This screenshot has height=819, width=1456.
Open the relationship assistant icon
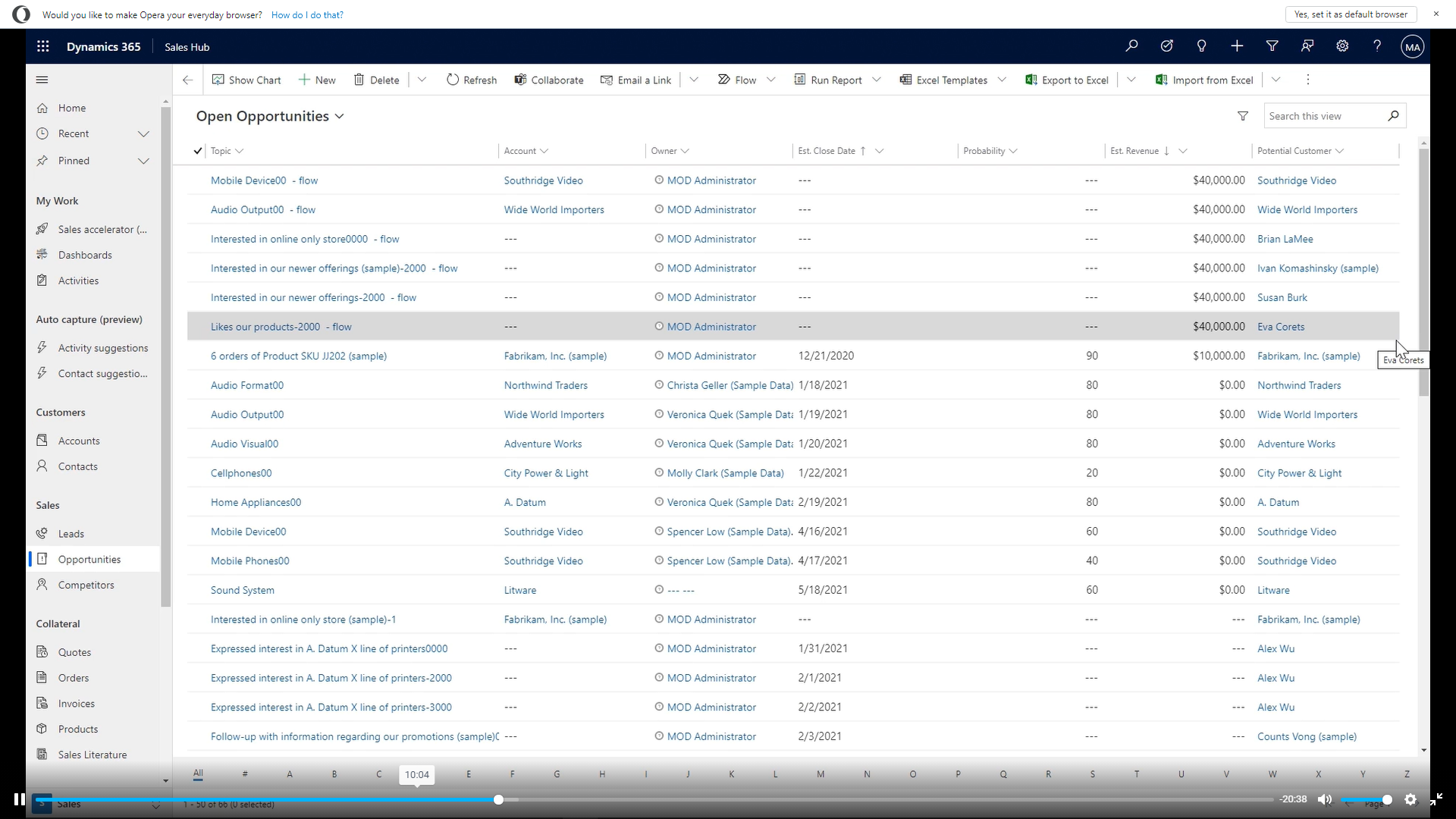(1307, 46)
